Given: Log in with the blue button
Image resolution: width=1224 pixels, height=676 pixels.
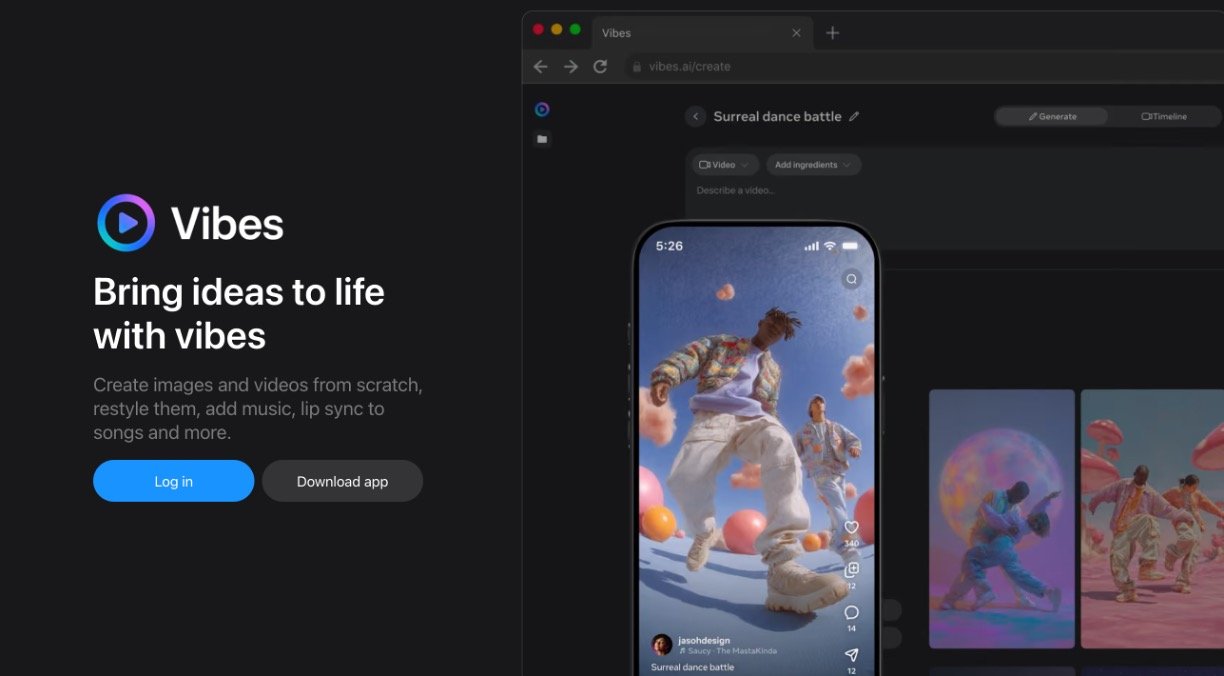Looking at the screenshot, I should (x=173, y=481).
